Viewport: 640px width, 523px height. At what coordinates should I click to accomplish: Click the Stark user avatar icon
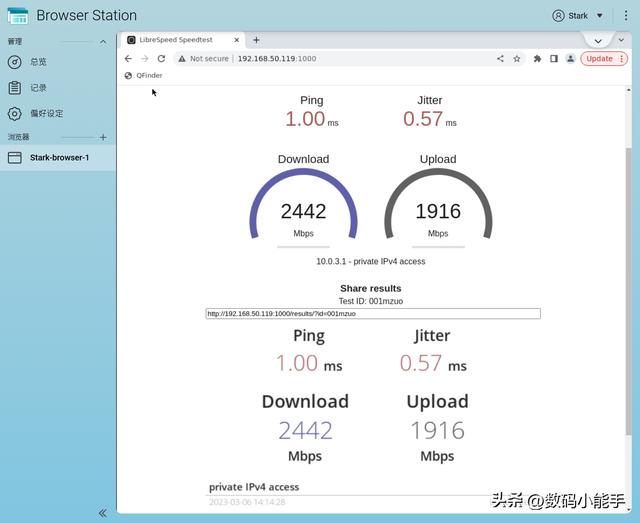pos(558,16)
